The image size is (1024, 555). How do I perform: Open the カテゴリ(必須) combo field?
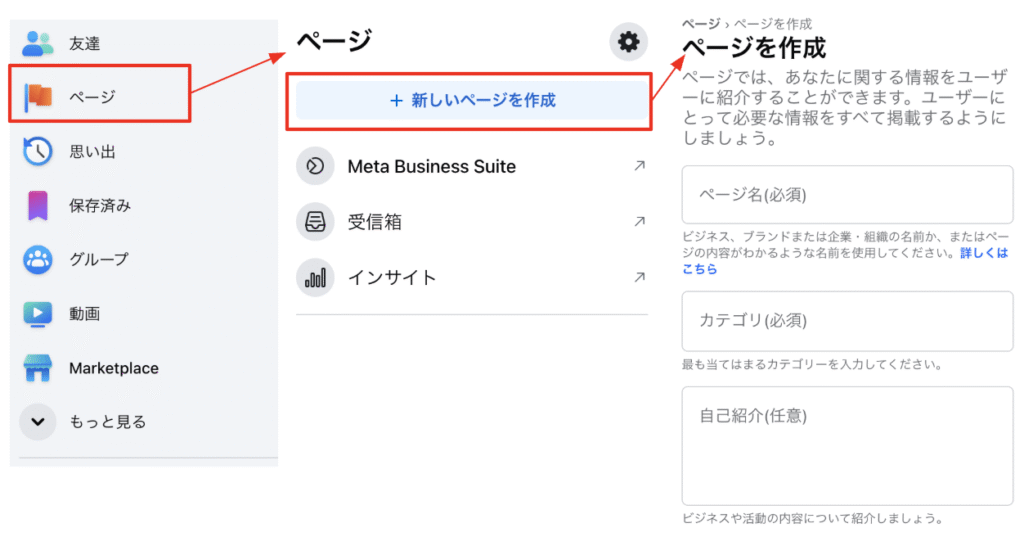coord(847,321)
